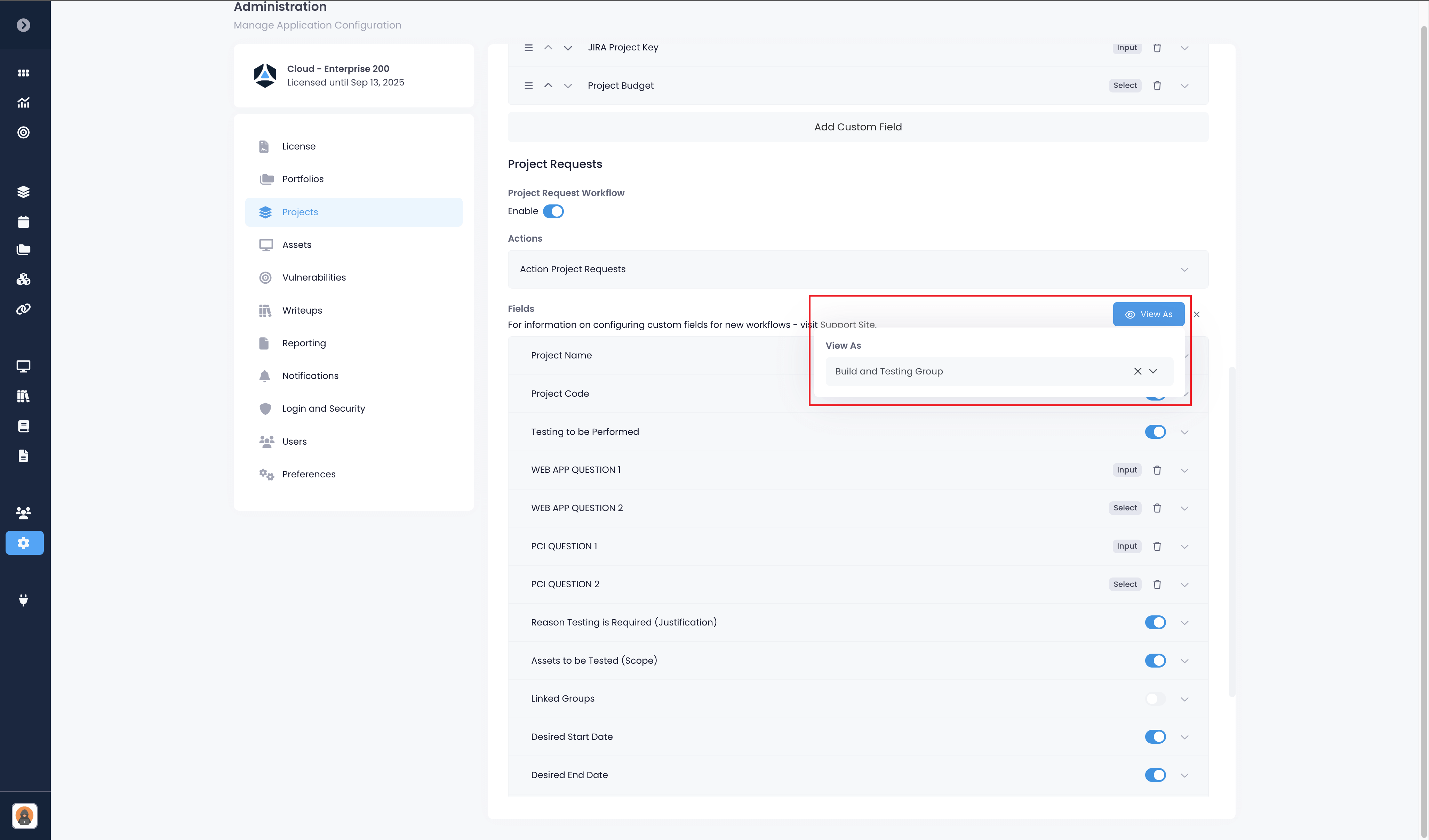The image size is (1429, 840).
Task: Delete the WEB APP QUESTION 1 field
Action: (x=1157, y=470)
